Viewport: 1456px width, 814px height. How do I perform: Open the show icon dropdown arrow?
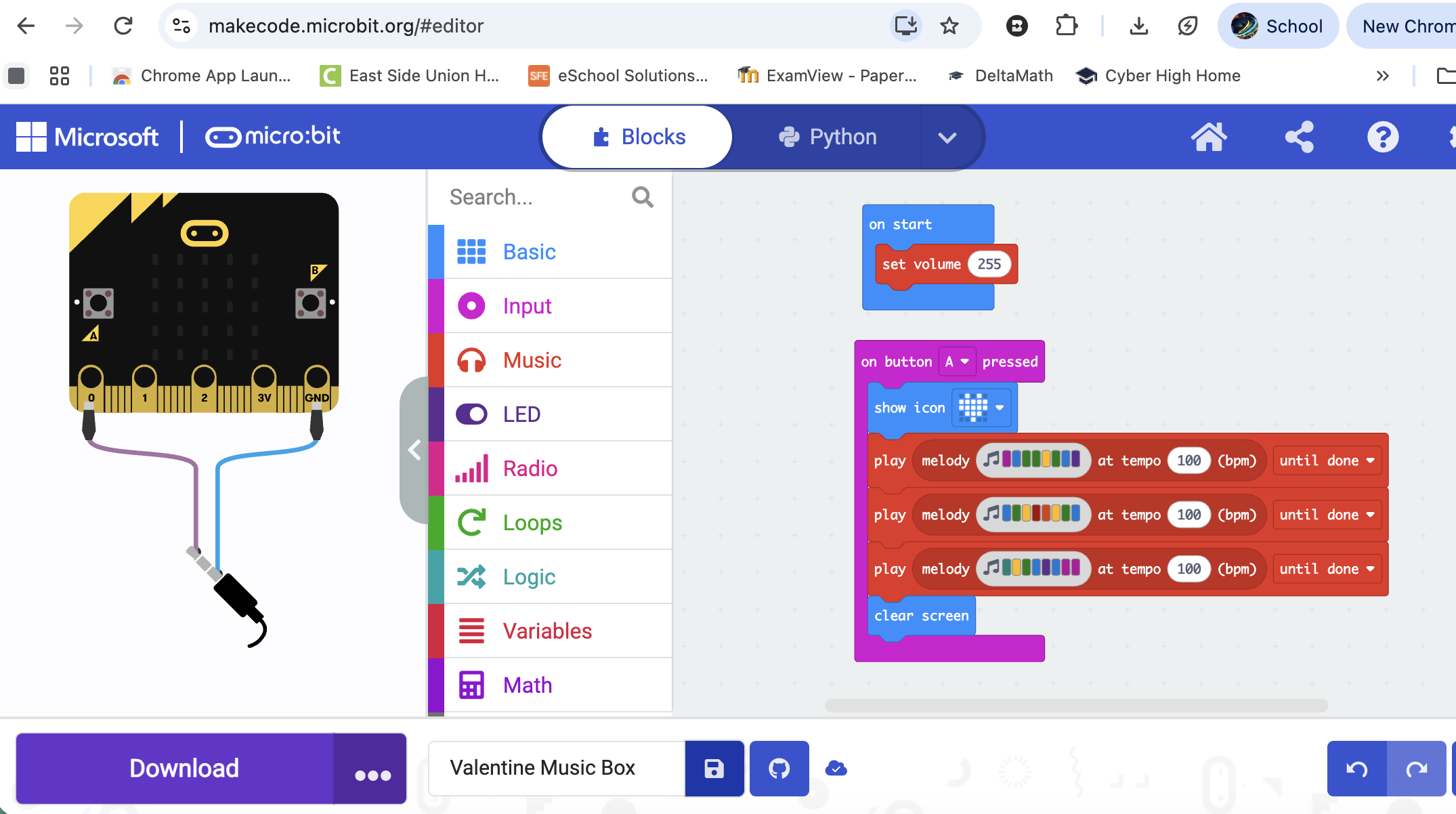pyautogui.click(x=1000, y=408)
